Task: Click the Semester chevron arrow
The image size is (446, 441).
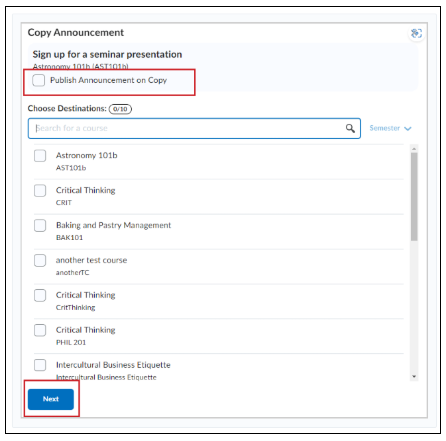Action: click(x=408, y=129)
